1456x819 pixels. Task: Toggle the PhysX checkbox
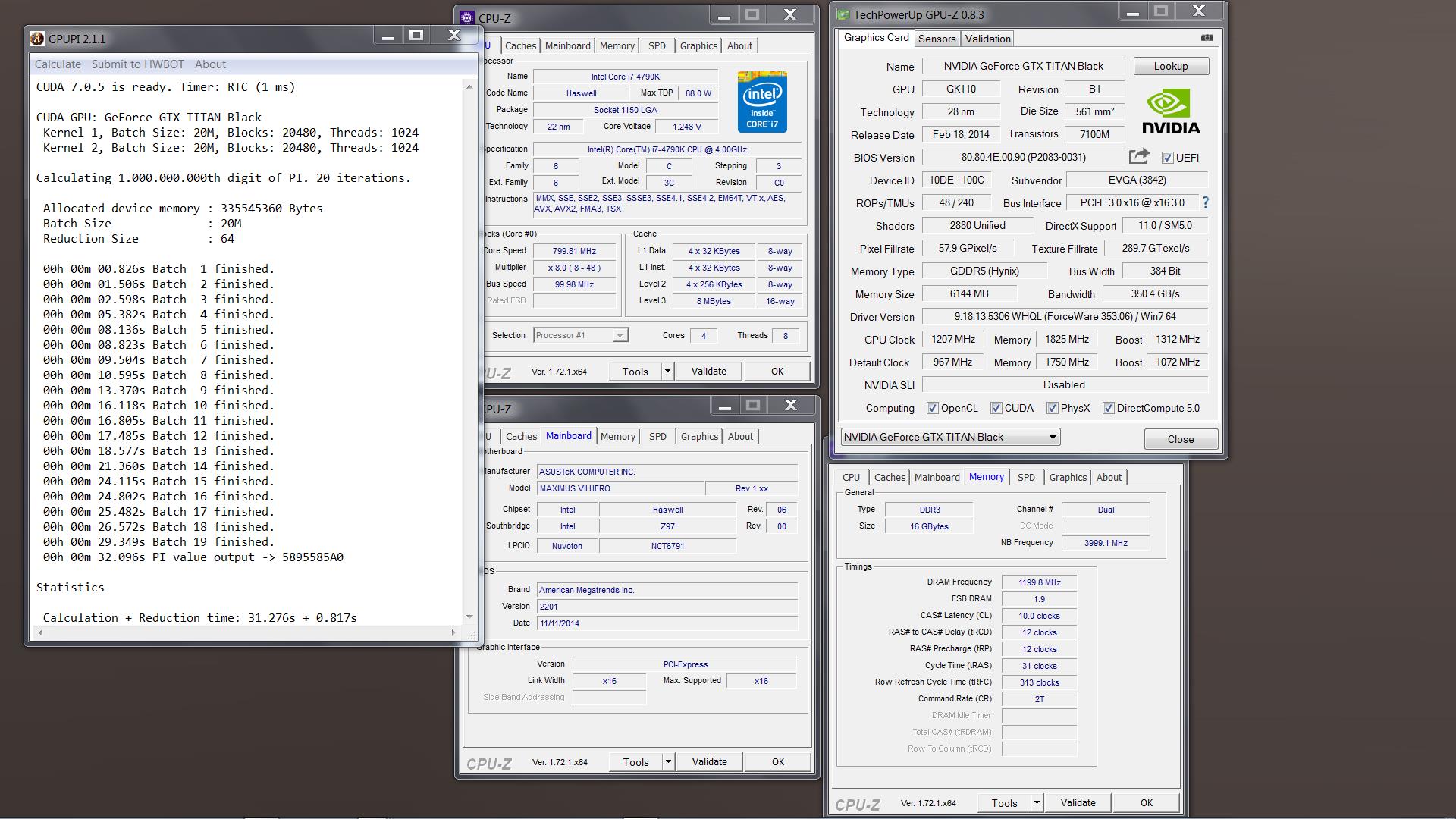[x=1053, y=408]
